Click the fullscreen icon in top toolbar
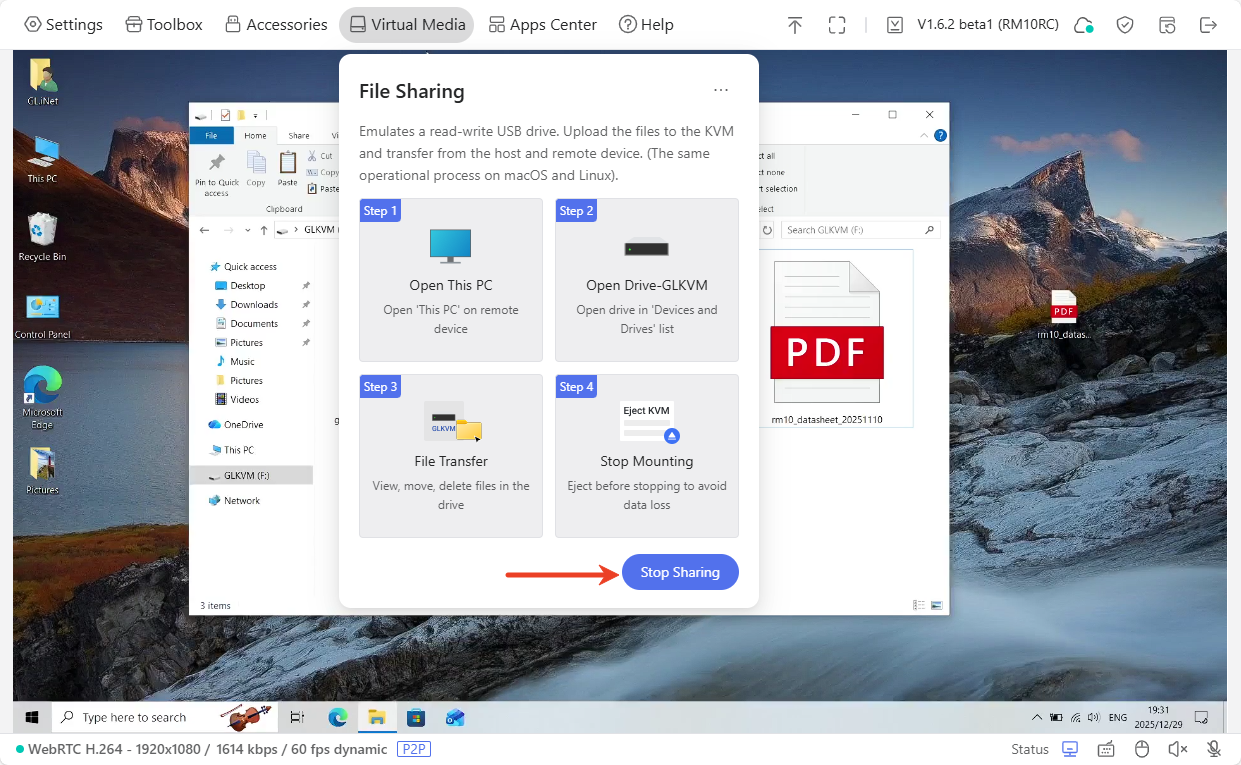Image resolution: width=1241 pixels, height=765 pixels. [x=837, y=25]
